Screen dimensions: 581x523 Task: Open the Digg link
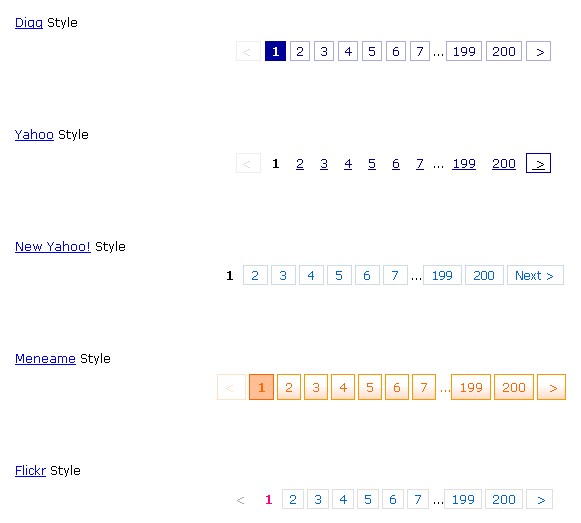(x=29, y=23)
